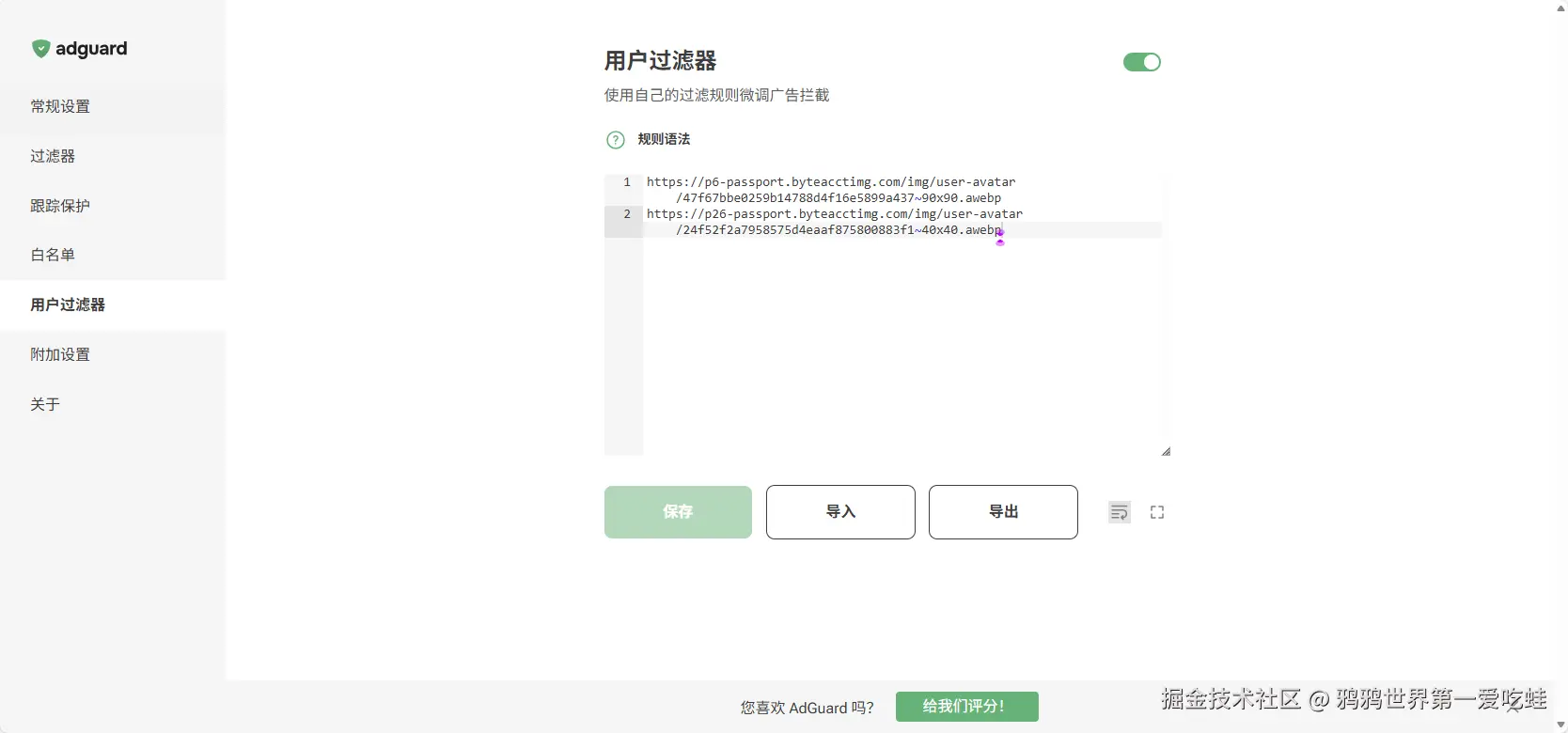Click the 导入 button

pos(840,512)
